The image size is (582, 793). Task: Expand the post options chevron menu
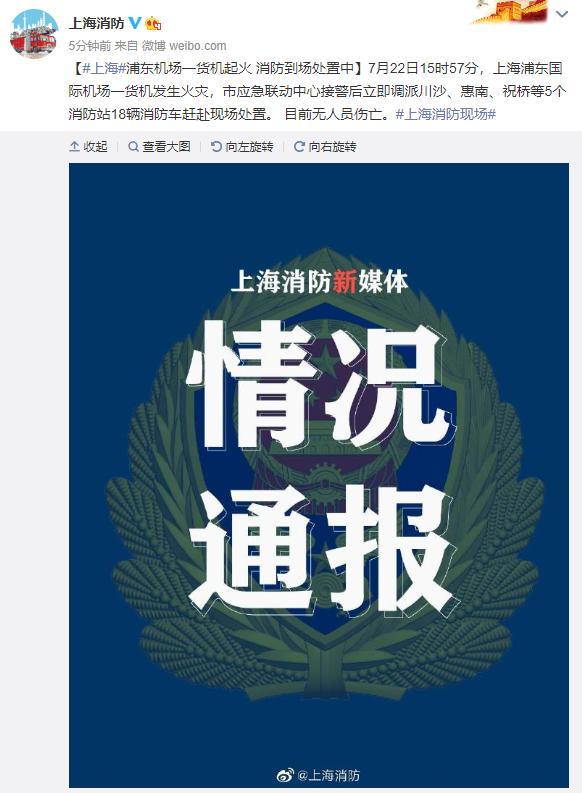tap(562, 14)
